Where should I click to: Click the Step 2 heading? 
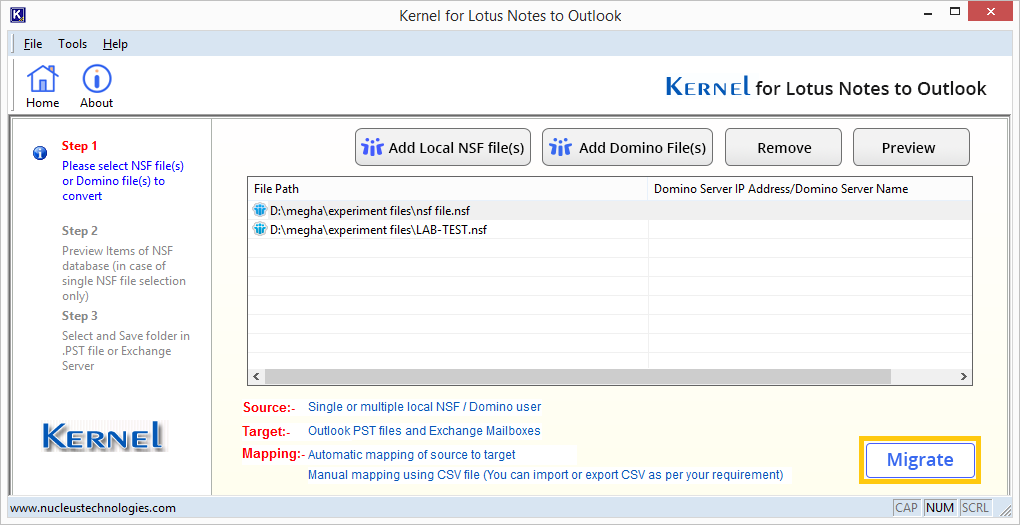[x=80, y=231]
